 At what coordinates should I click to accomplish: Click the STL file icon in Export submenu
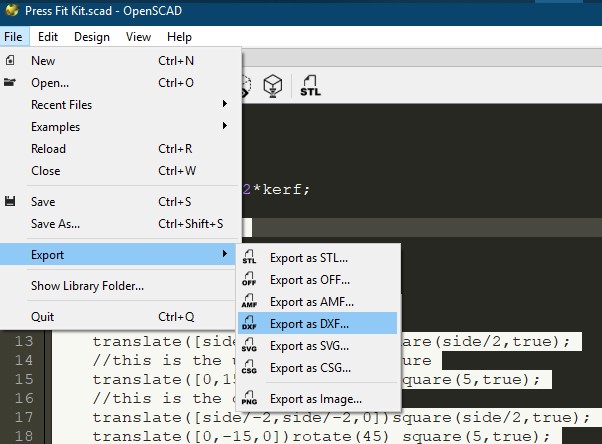coord(249,257)
